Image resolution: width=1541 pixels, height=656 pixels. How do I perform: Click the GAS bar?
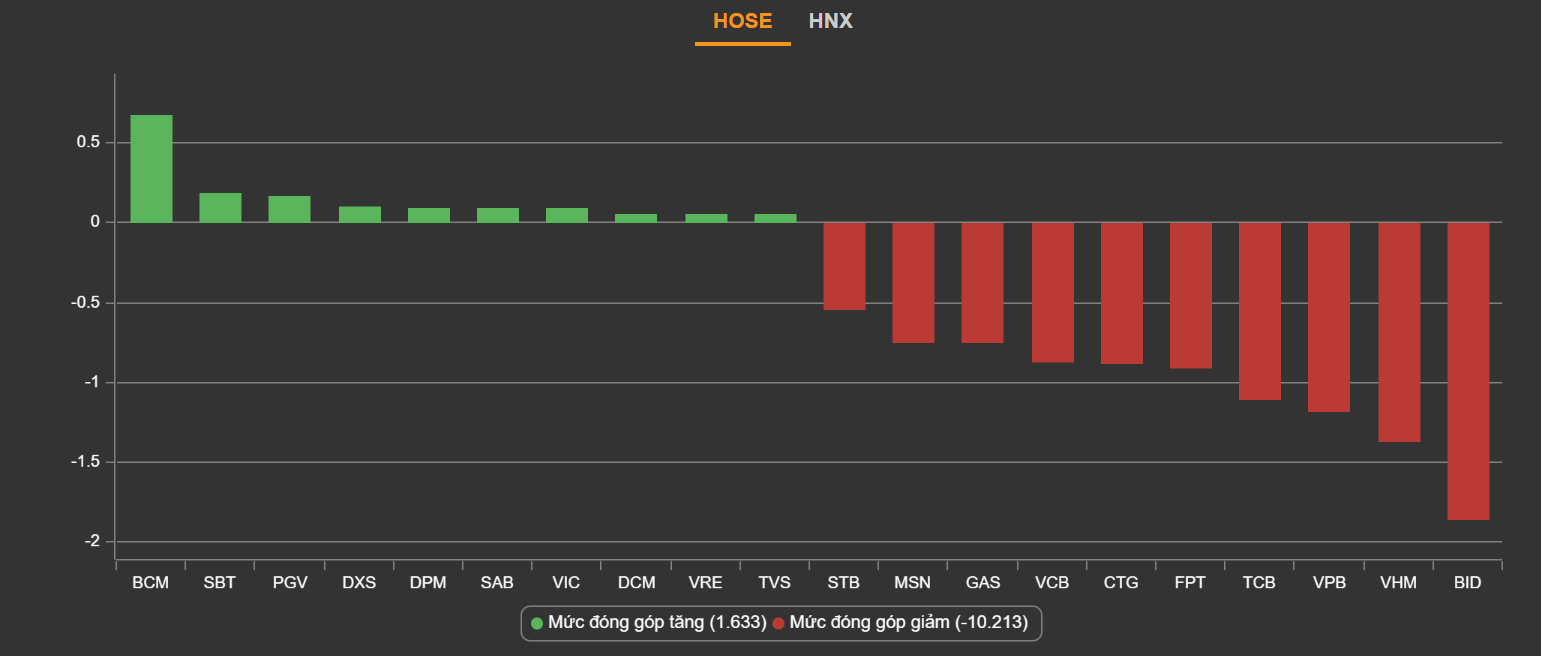tap(982, 282)
